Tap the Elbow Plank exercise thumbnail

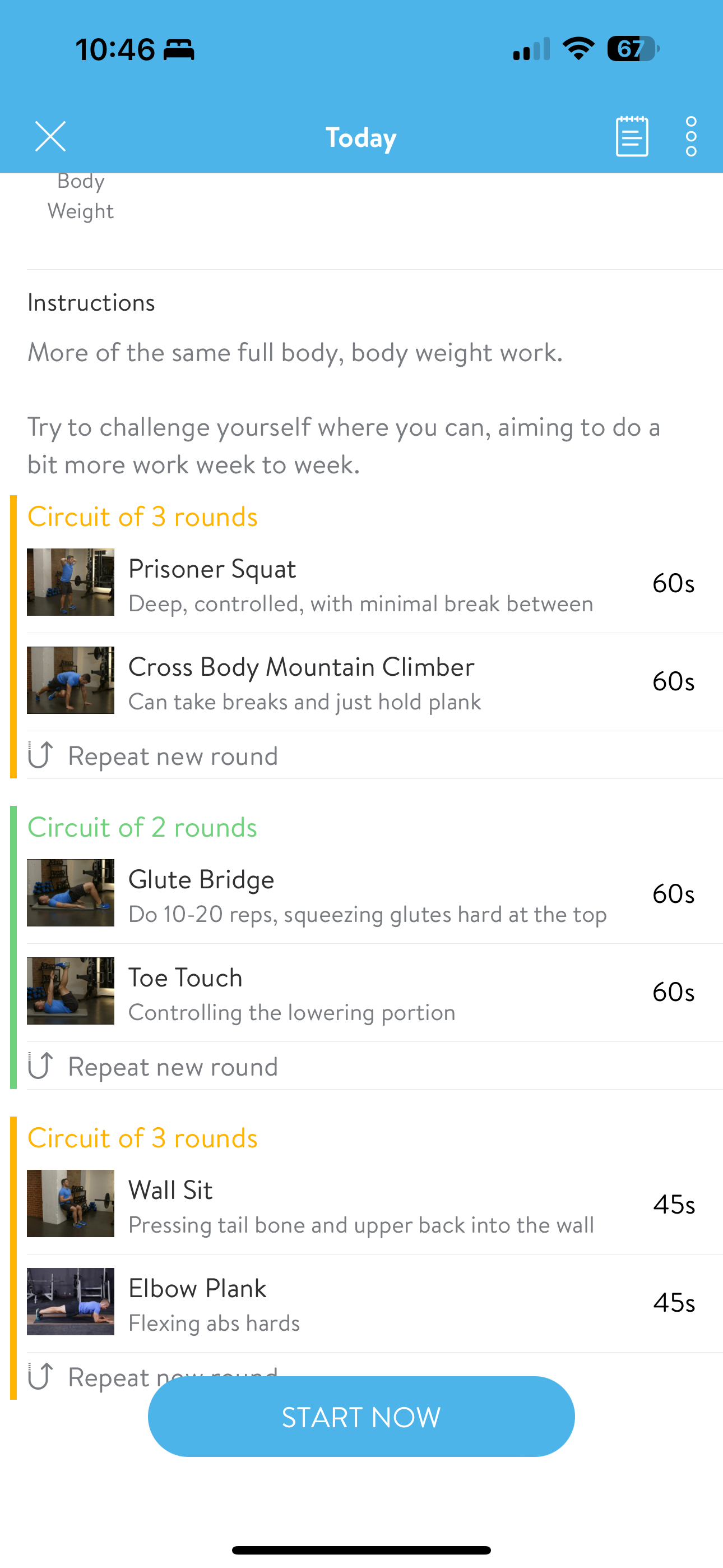pyautogui.click(x=71, y=1302)
